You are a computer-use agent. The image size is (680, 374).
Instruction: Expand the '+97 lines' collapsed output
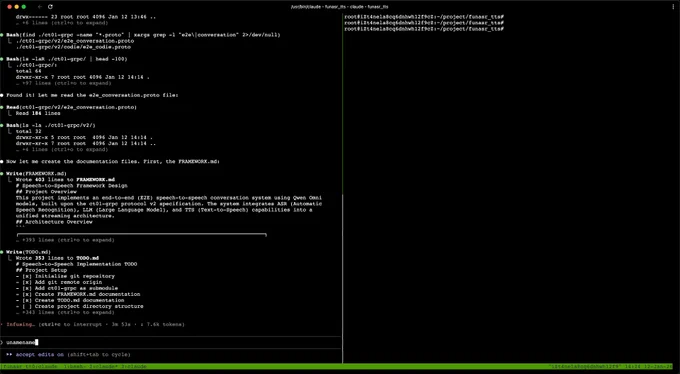(x=64, y=83)
